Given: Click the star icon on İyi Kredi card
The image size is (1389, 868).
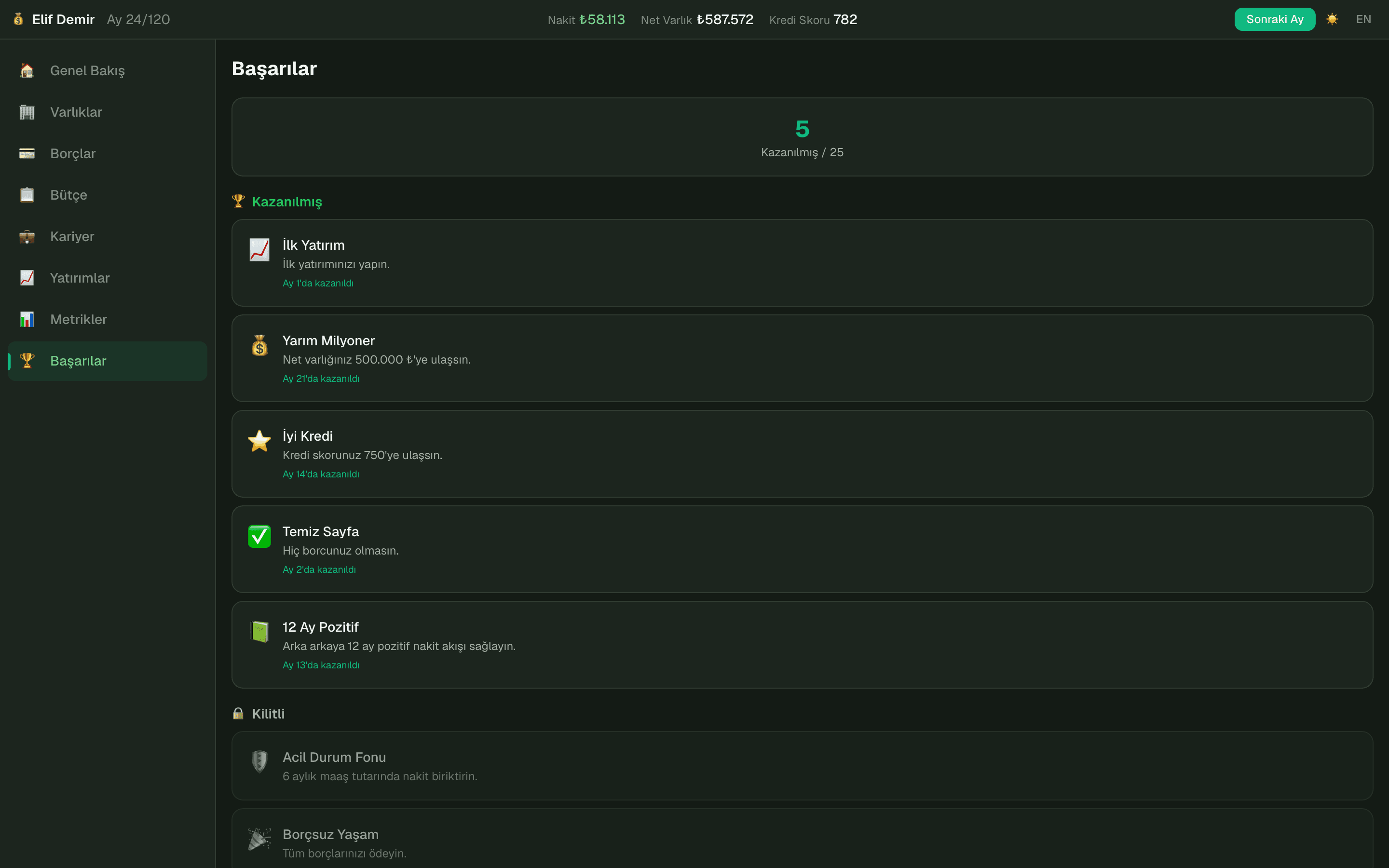Looking at the screenshot, I should (x=259, y=441).
